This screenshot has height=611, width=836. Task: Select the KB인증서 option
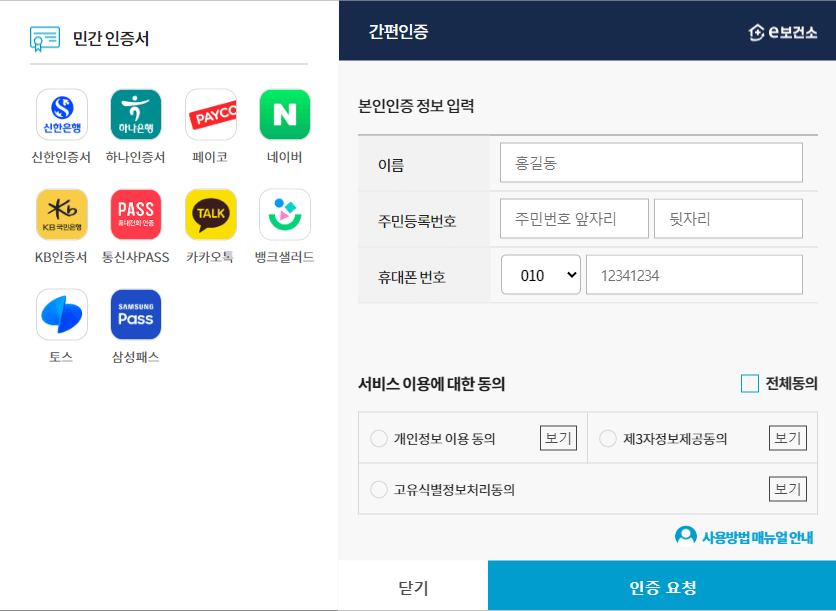coord(62,214)
